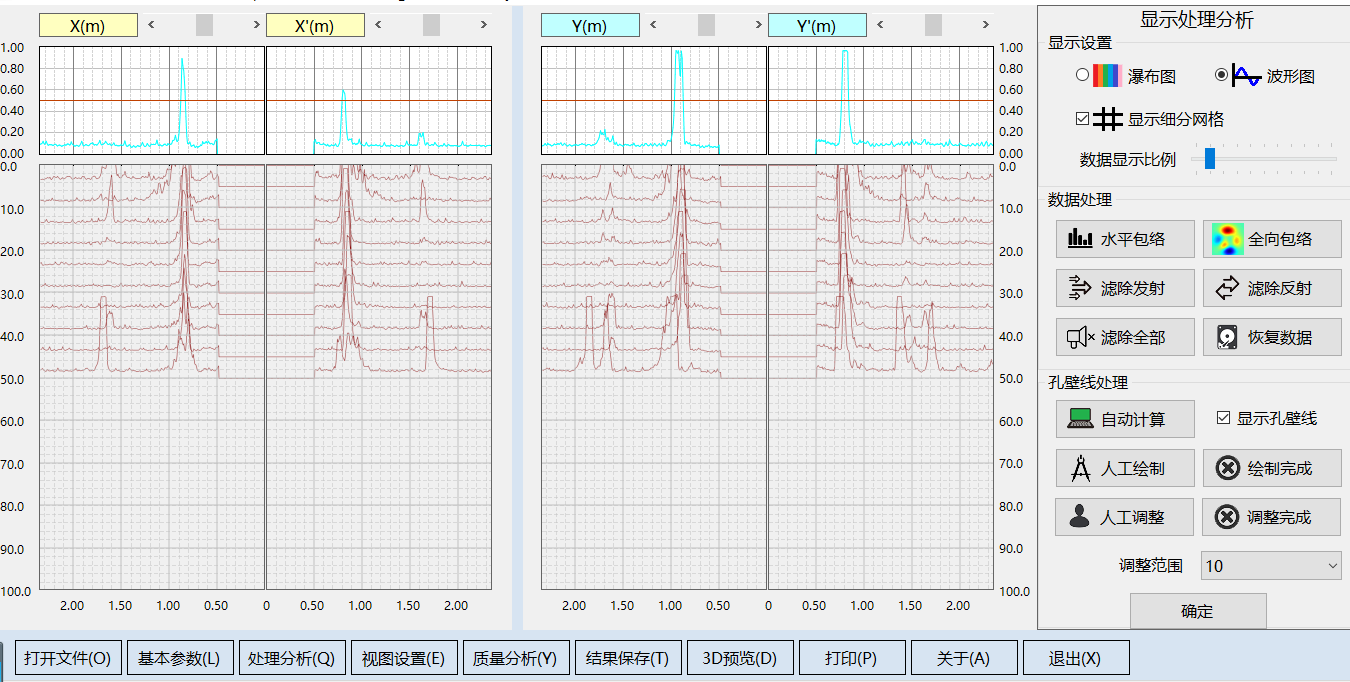Image resolution: width=1350 pixels, height=682 pixels.
Task: Adjust the 数据显示比例 slider handle
Action: (x=1210, y=158)
